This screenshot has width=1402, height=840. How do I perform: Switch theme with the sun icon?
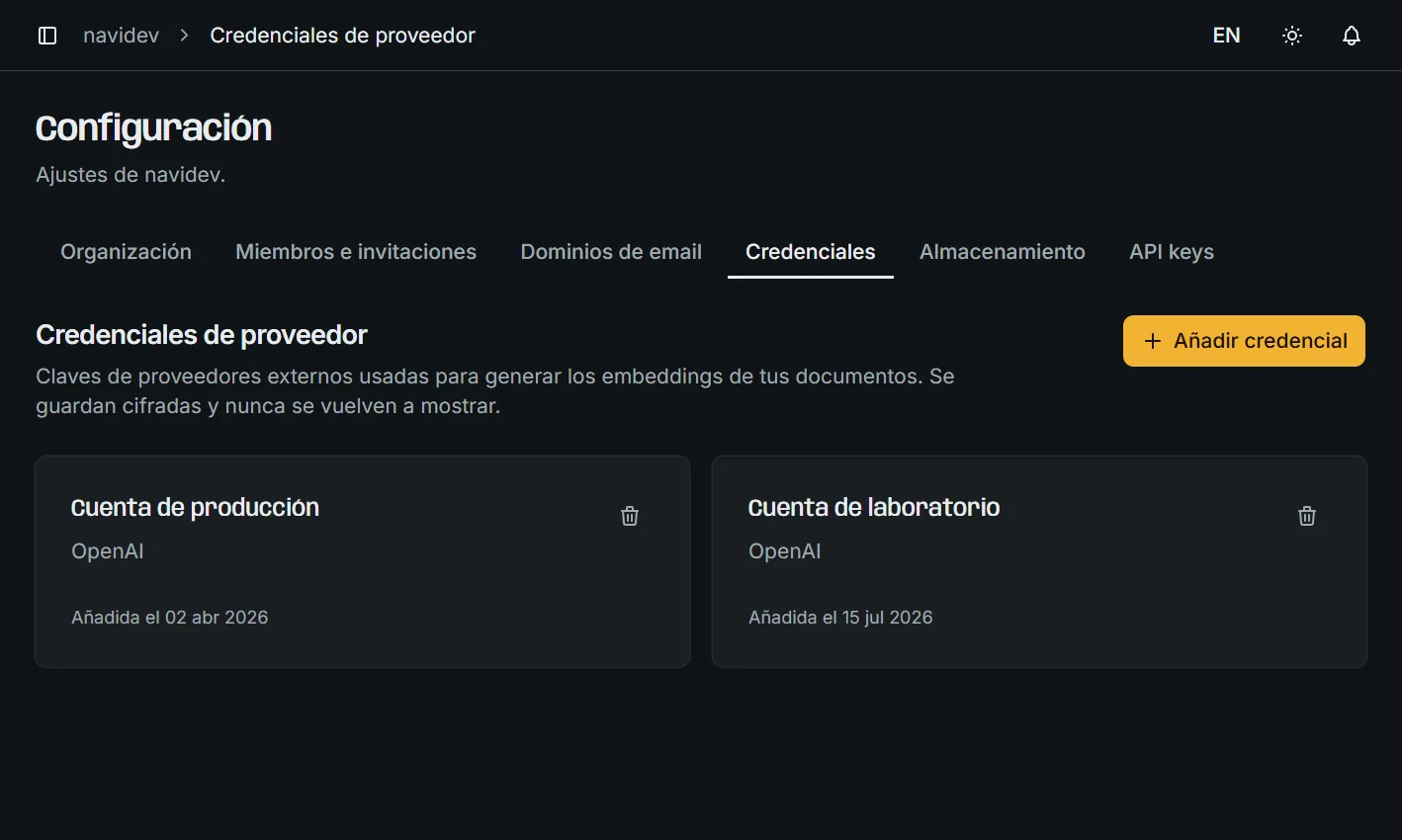point(1292,36)
